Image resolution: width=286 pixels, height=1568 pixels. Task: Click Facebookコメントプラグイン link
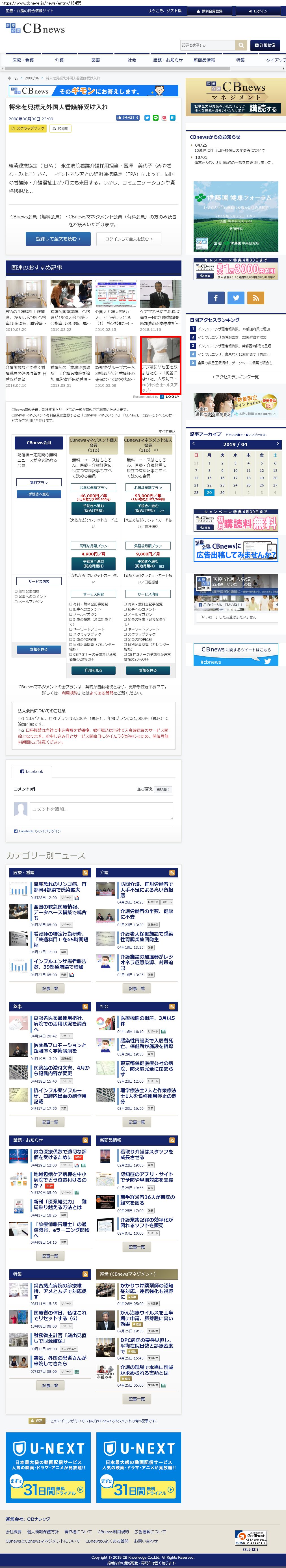pos(40,831)
